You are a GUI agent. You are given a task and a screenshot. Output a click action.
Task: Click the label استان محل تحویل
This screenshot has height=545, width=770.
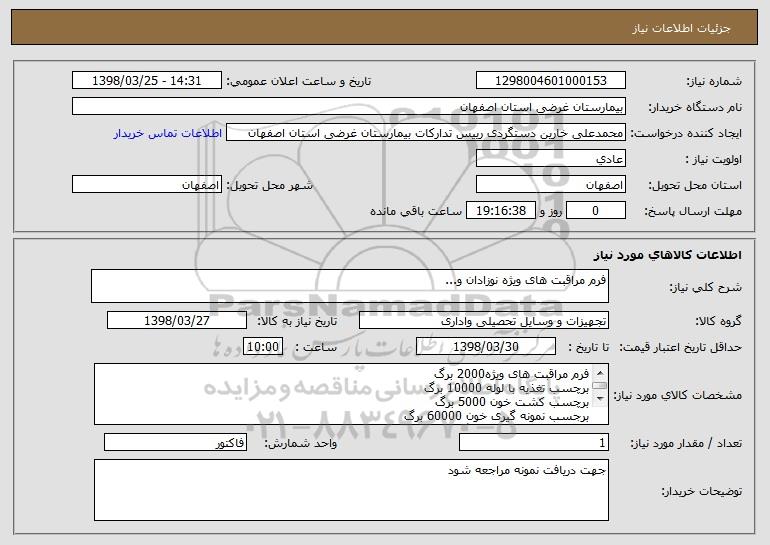point(695,185)
